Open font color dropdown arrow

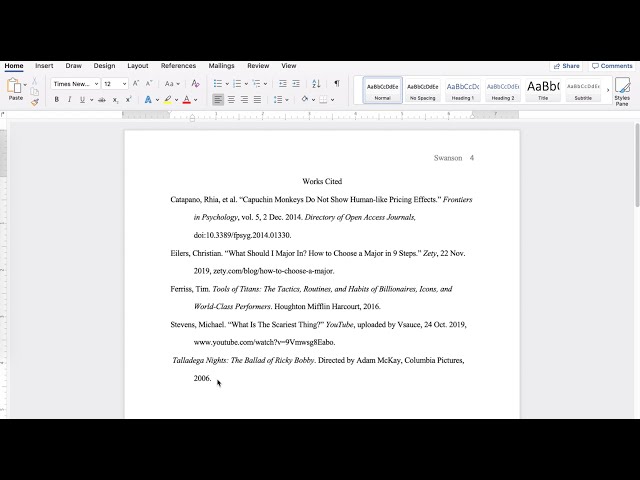[x=196, y=100]
